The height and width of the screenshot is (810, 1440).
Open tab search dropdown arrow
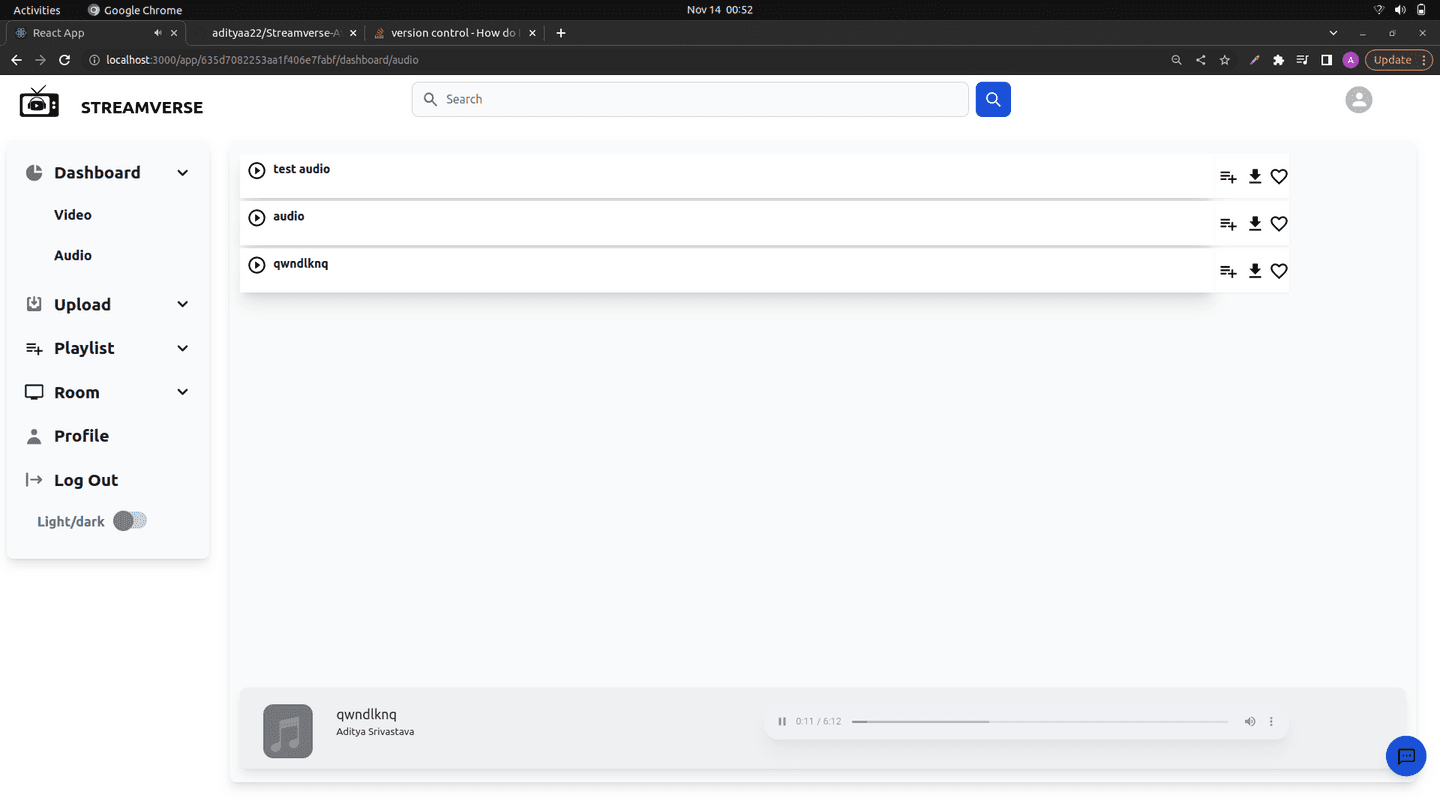coord(1333,33)
